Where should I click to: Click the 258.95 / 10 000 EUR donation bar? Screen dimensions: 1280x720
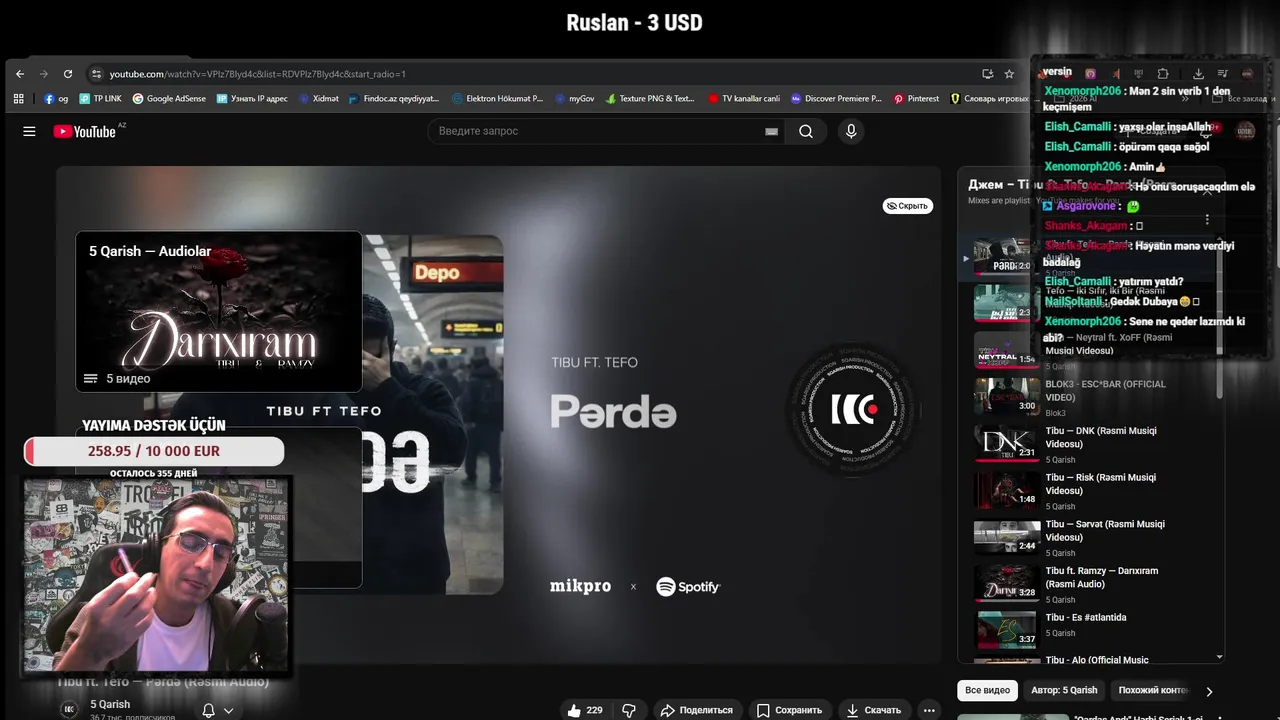(154, 451)
